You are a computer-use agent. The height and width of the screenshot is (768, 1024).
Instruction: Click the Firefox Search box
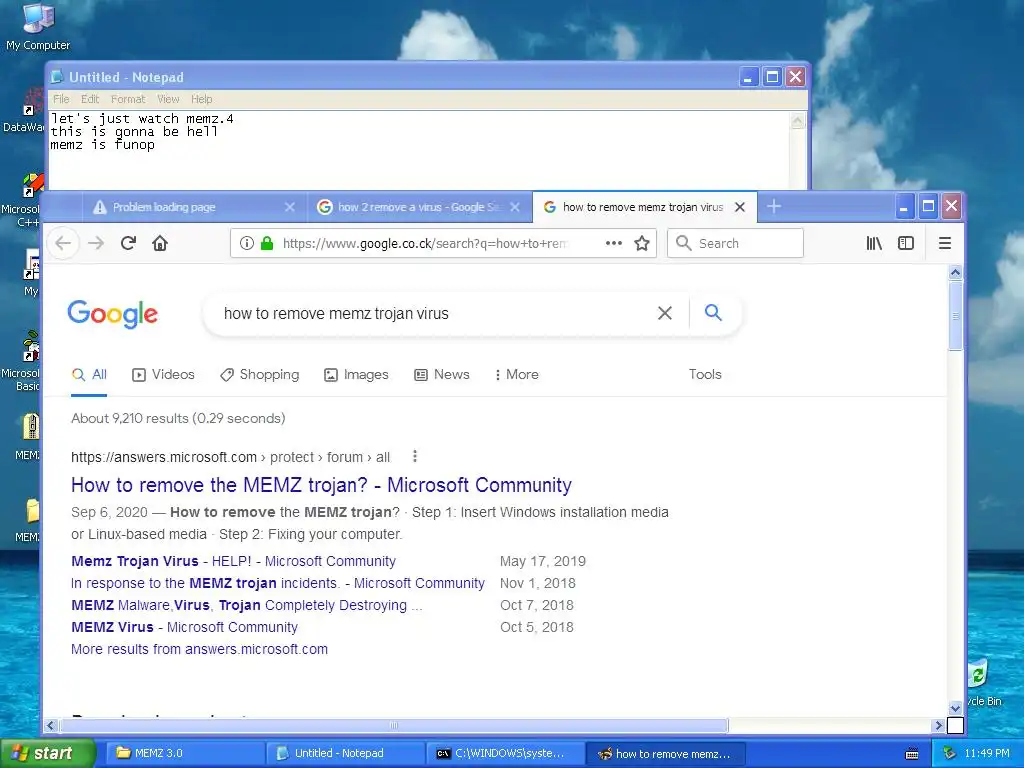tap(735, 244)
